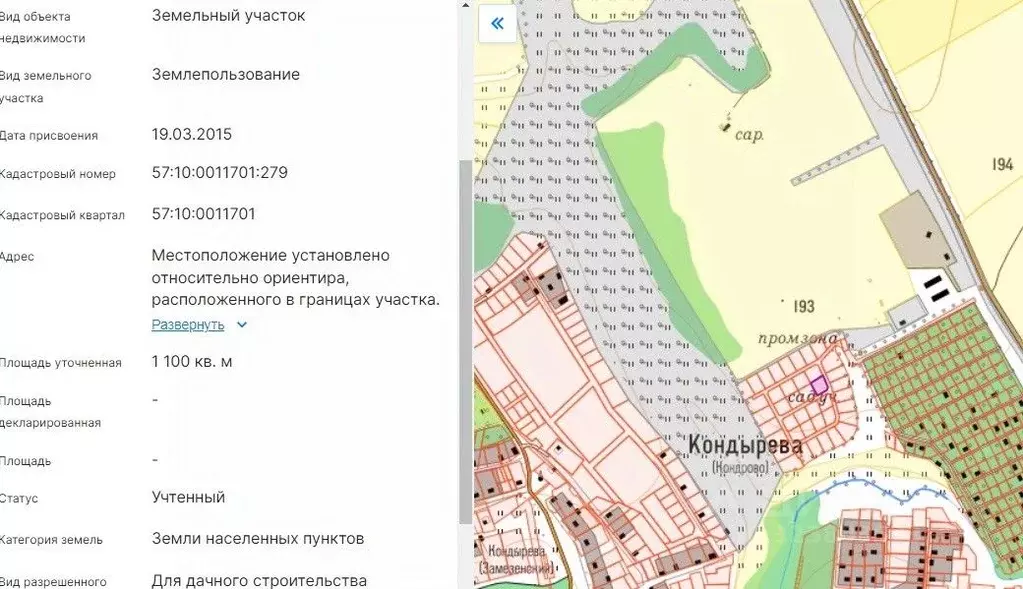Screen dimensions: 1023x589
Task: Click the Дата присвоения value 19.03.2015
Action: click(x=191, y=134)
